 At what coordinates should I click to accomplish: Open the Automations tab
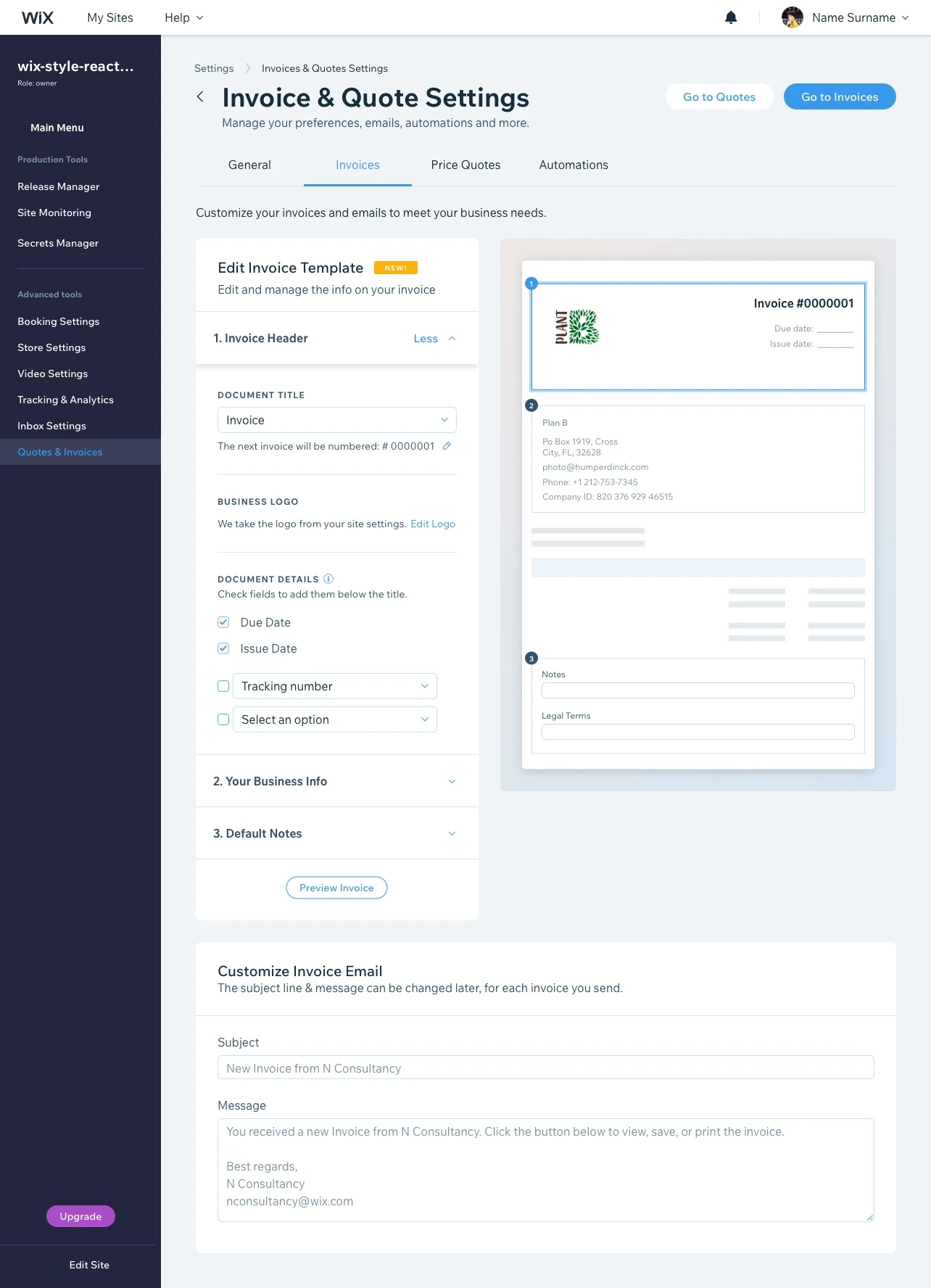pos(574,165)
